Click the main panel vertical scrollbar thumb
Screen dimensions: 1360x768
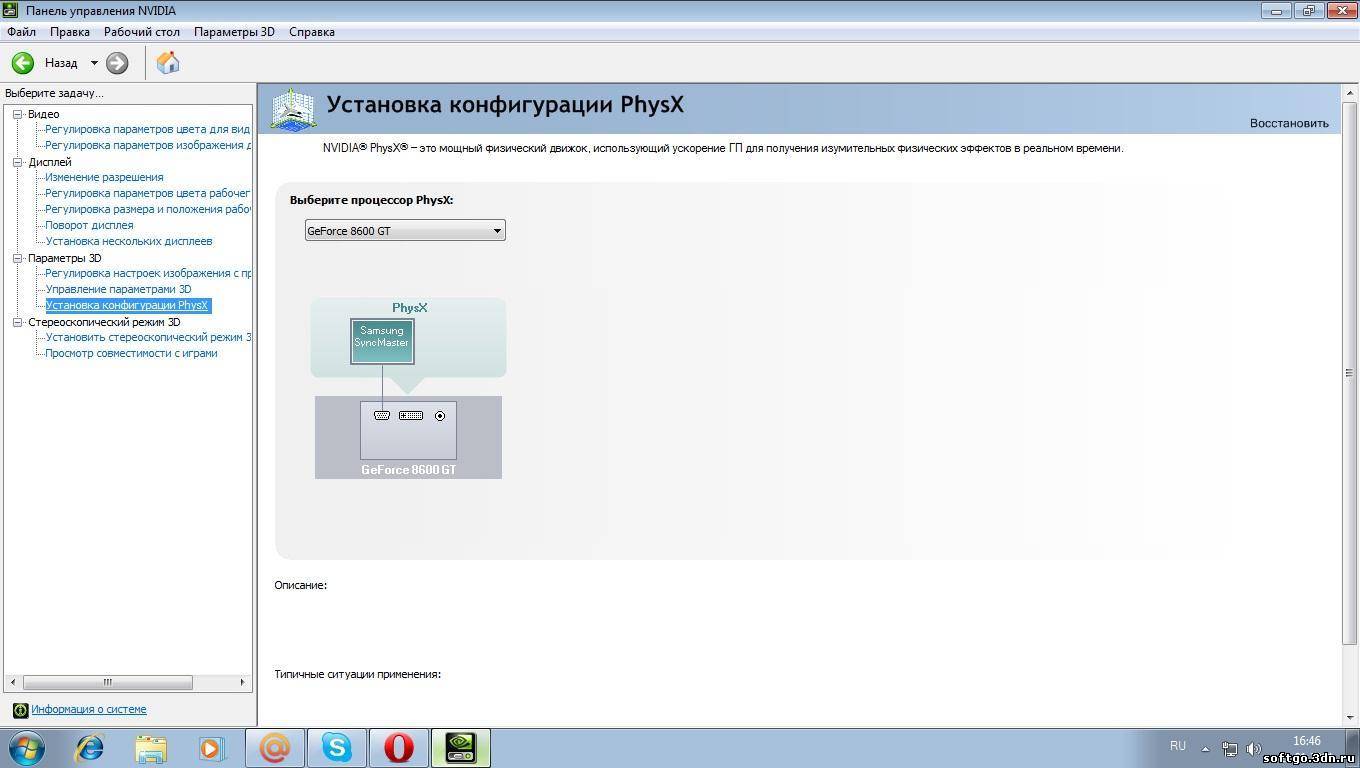coord(1348,373)
